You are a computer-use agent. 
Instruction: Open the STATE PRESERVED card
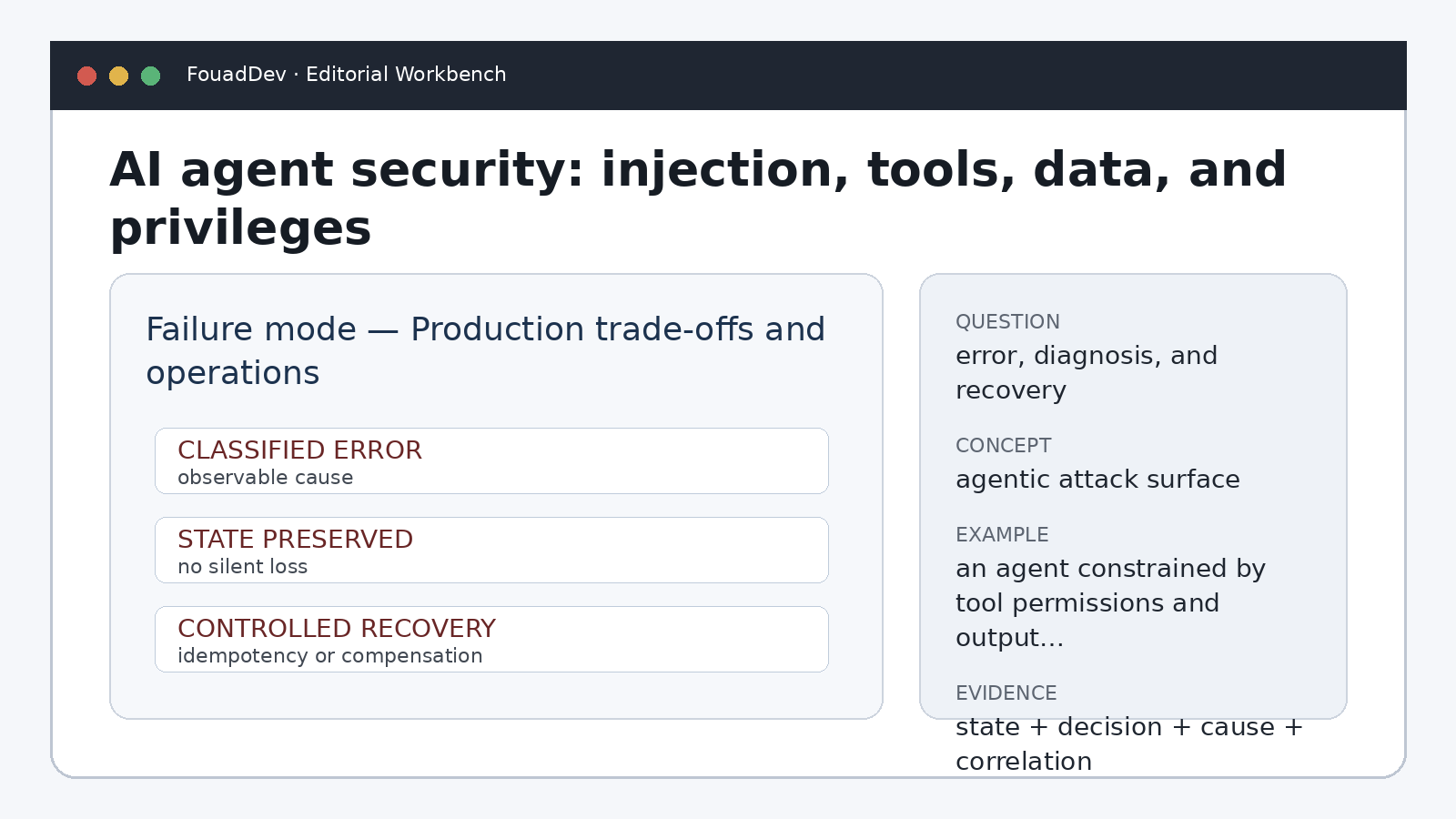pos(491,551)
